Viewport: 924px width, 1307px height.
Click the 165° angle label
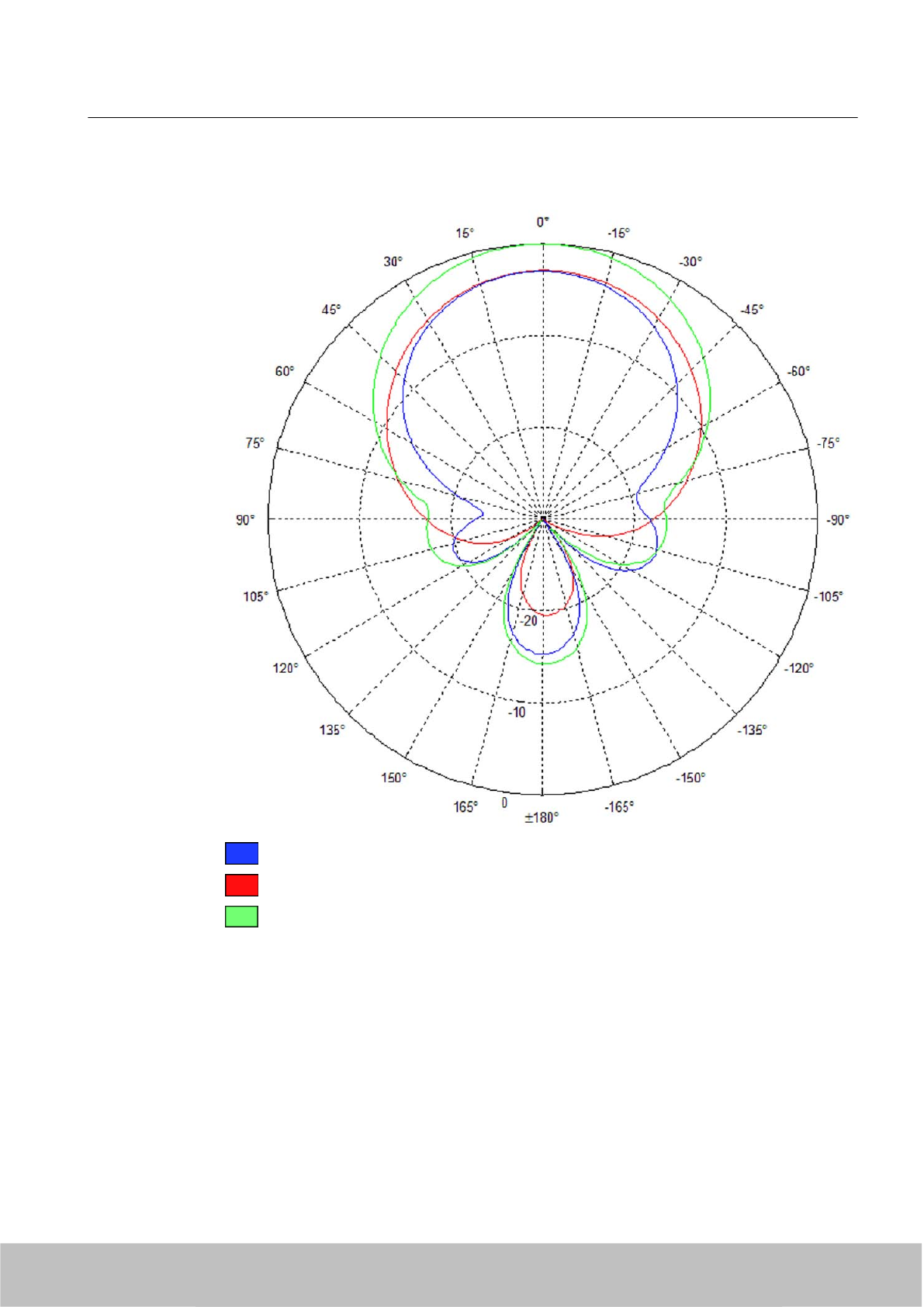click(465, 807)
